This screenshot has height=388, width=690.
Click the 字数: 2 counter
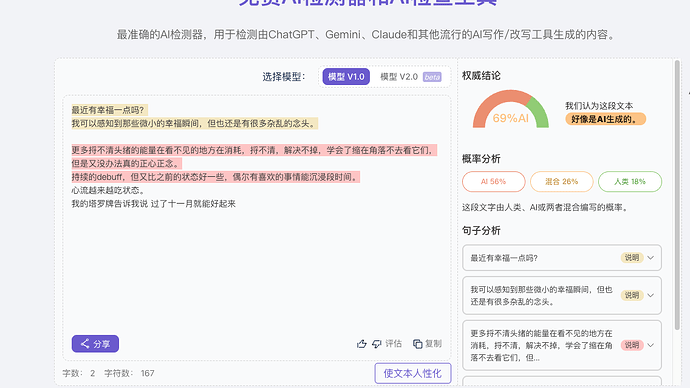point(79,373)
